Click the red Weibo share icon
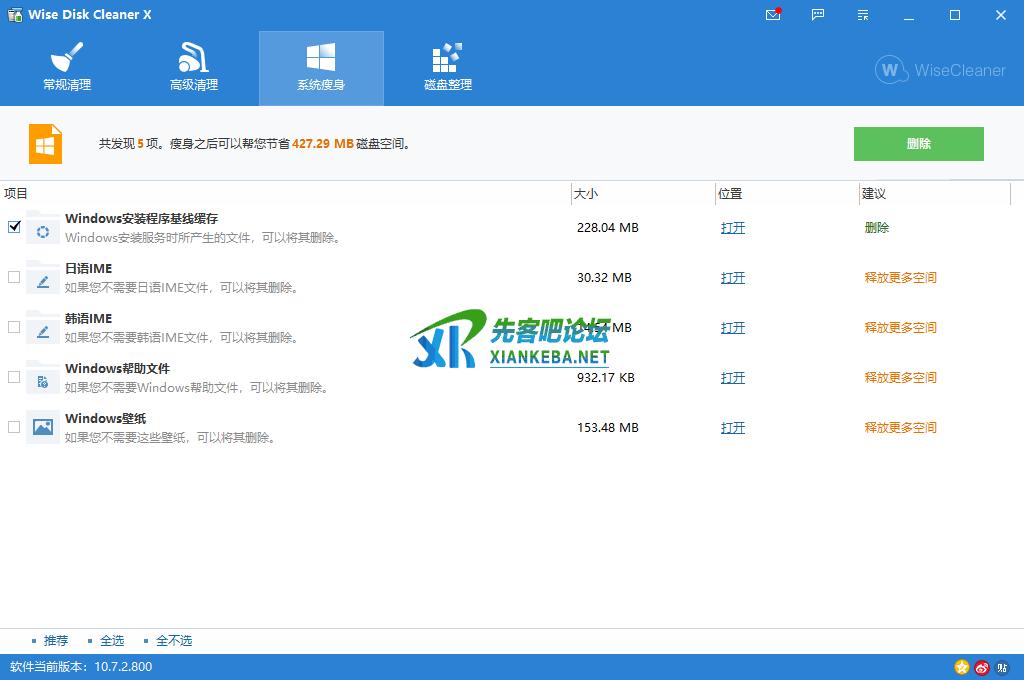This screenshot has height=680, width=1024. pyautogui.click(x=982, y=667)
